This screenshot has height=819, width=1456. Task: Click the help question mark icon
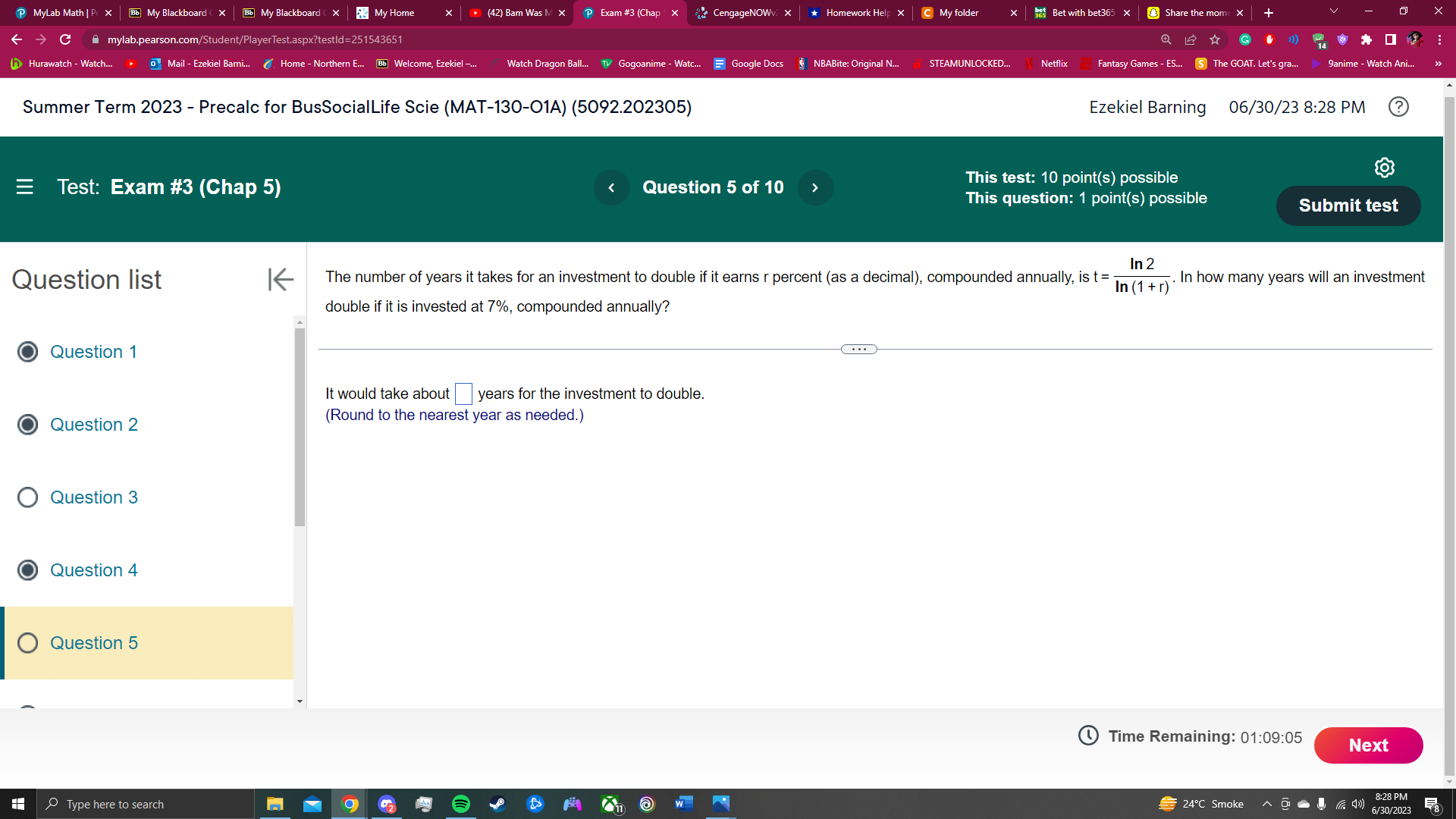click(1398, 107)
